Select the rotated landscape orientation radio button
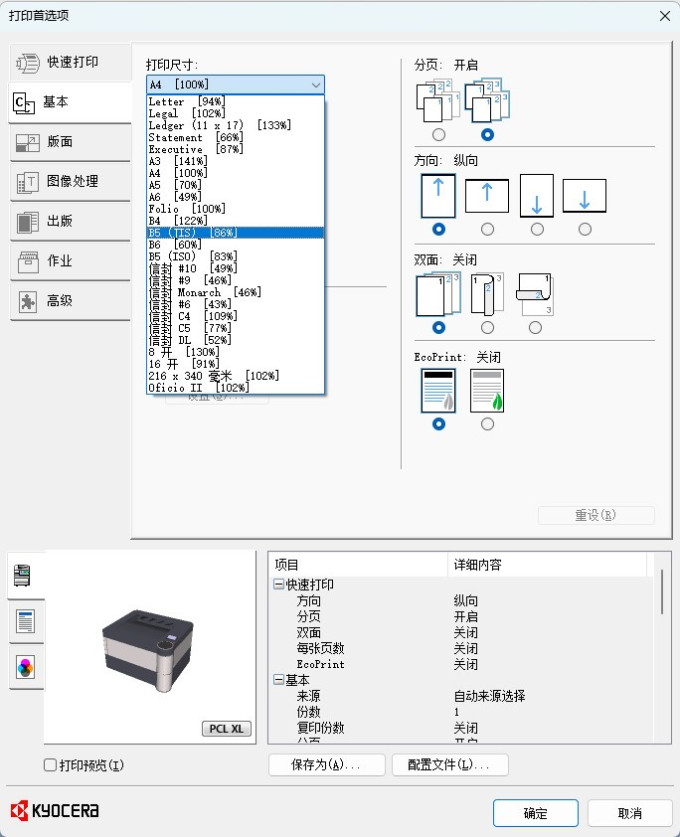Screen dimensions: 680x837 (585, 229)
